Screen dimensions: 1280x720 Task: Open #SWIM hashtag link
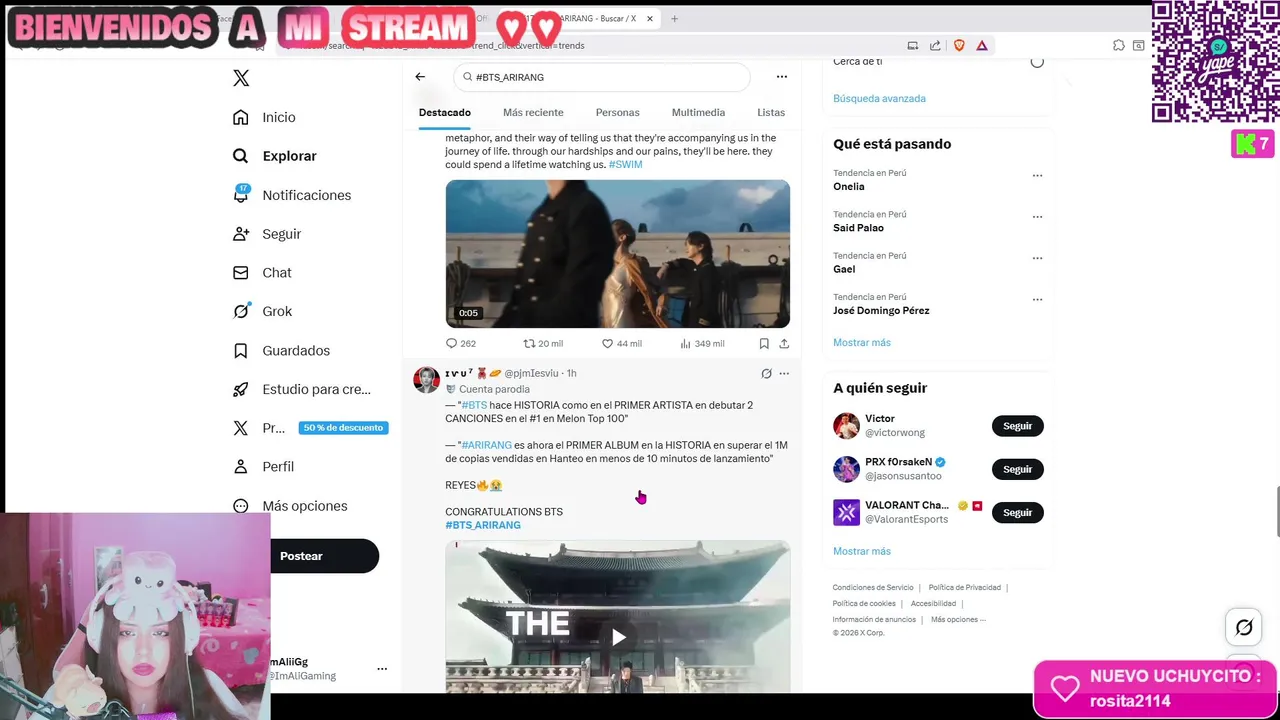click(x=625, y=164)
